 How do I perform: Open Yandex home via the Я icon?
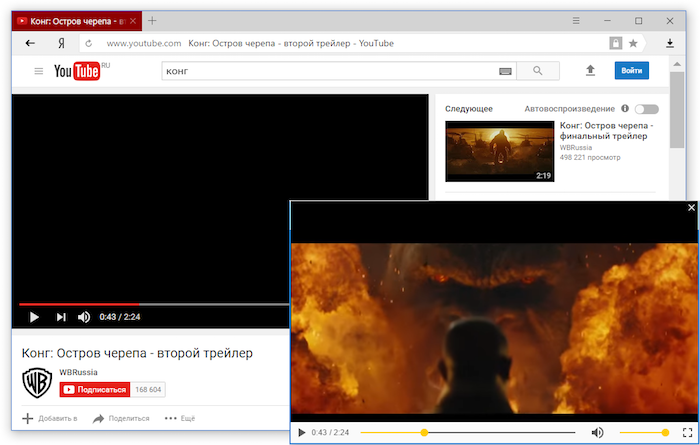coord(61,43)
